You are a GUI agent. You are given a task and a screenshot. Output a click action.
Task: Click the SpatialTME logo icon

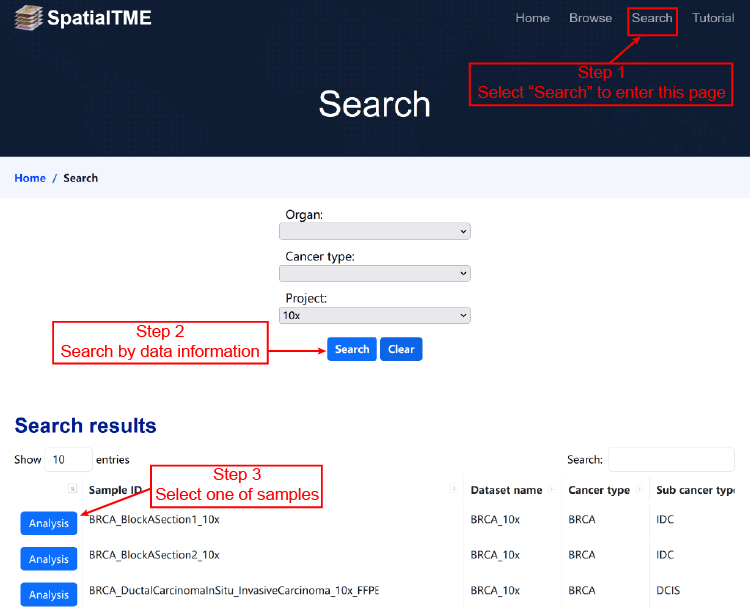tap(29, 17)
